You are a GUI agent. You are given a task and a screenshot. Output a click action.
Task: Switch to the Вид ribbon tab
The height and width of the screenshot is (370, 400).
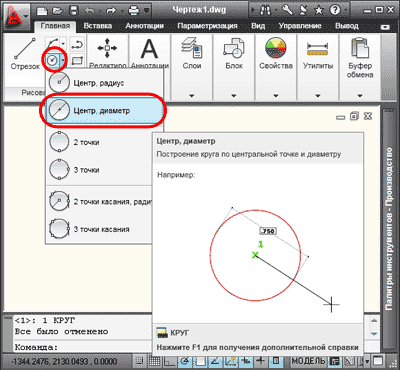[258, 26]
